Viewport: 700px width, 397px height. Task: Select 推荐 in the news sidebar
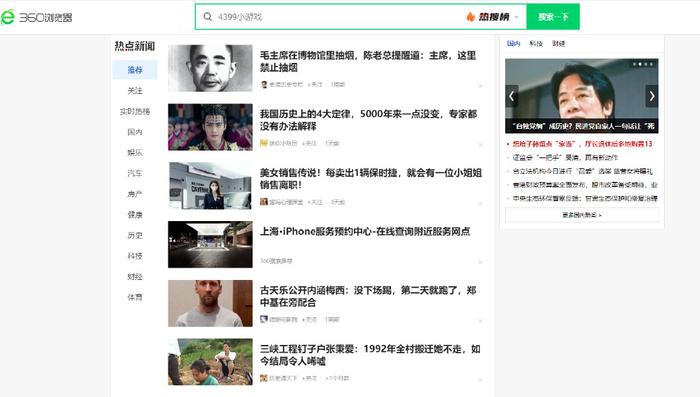coord(135,70)
